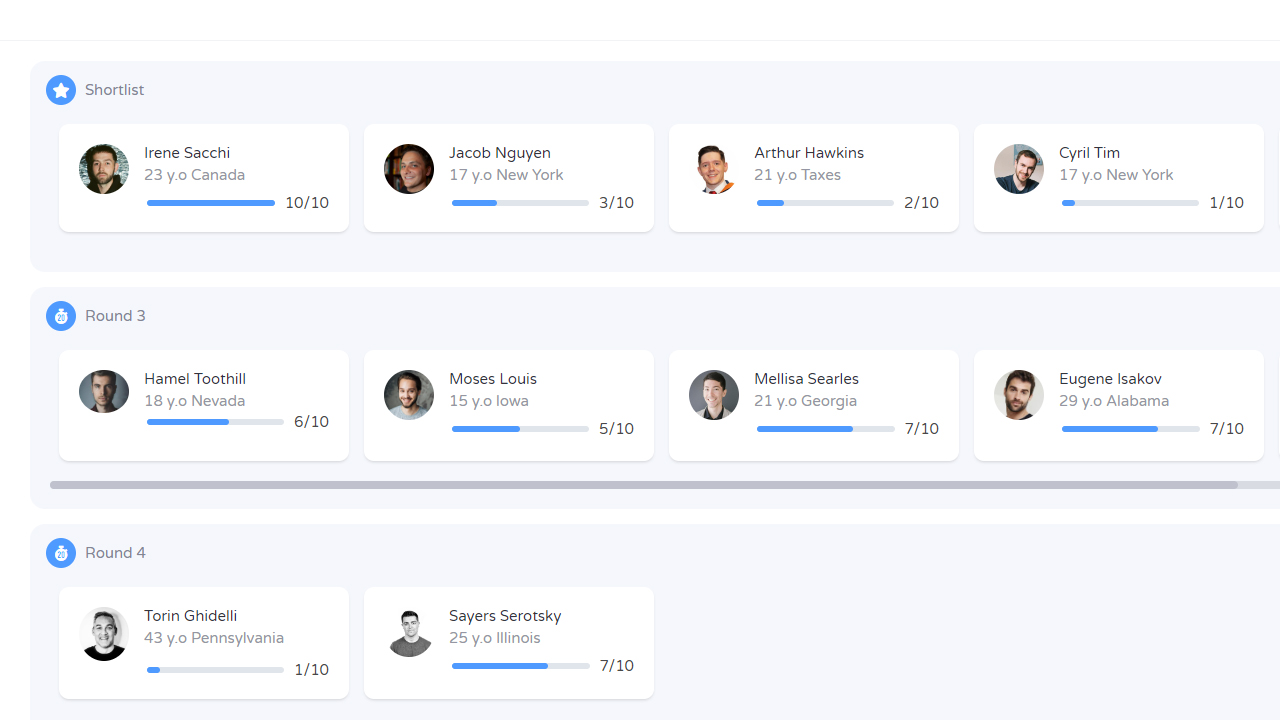
Task: Select Torin Ghidelli's avatar
Action: click(104, 633)
